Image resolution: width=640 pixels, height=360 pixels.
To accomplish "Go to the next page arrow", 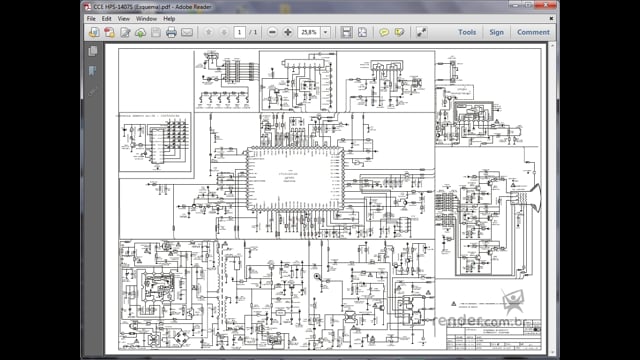I will (224, 32).
